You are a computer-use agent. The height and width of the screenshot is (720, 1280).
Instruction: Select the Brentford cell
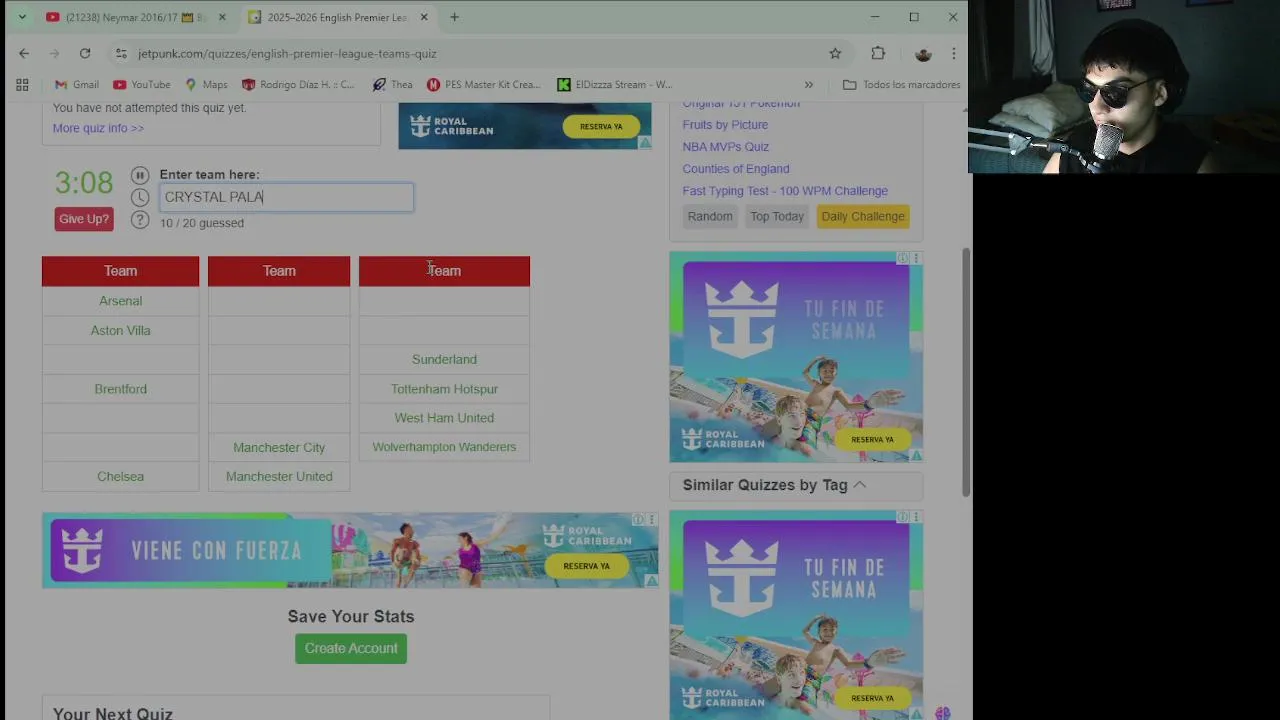pyautogui.click(x=120, y=389)
